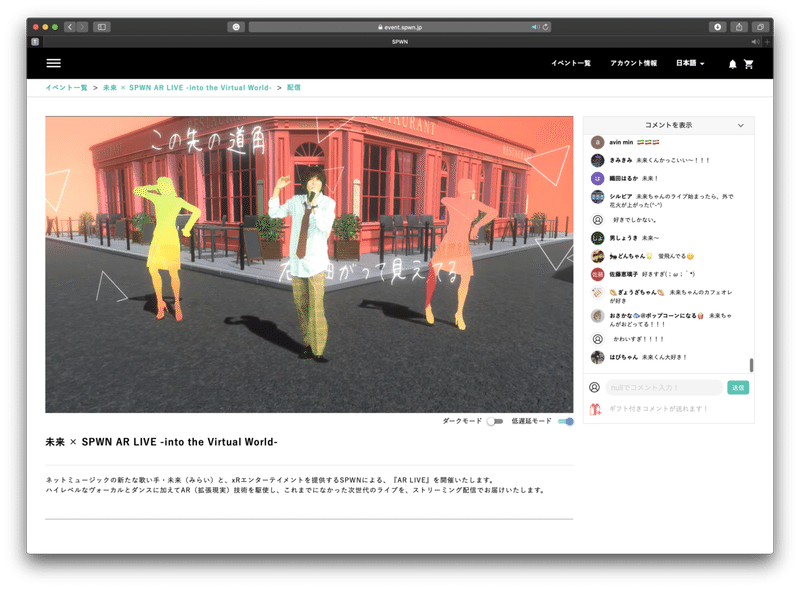
Task: Toggle low latency mode switch
Action: click(566, 421)
